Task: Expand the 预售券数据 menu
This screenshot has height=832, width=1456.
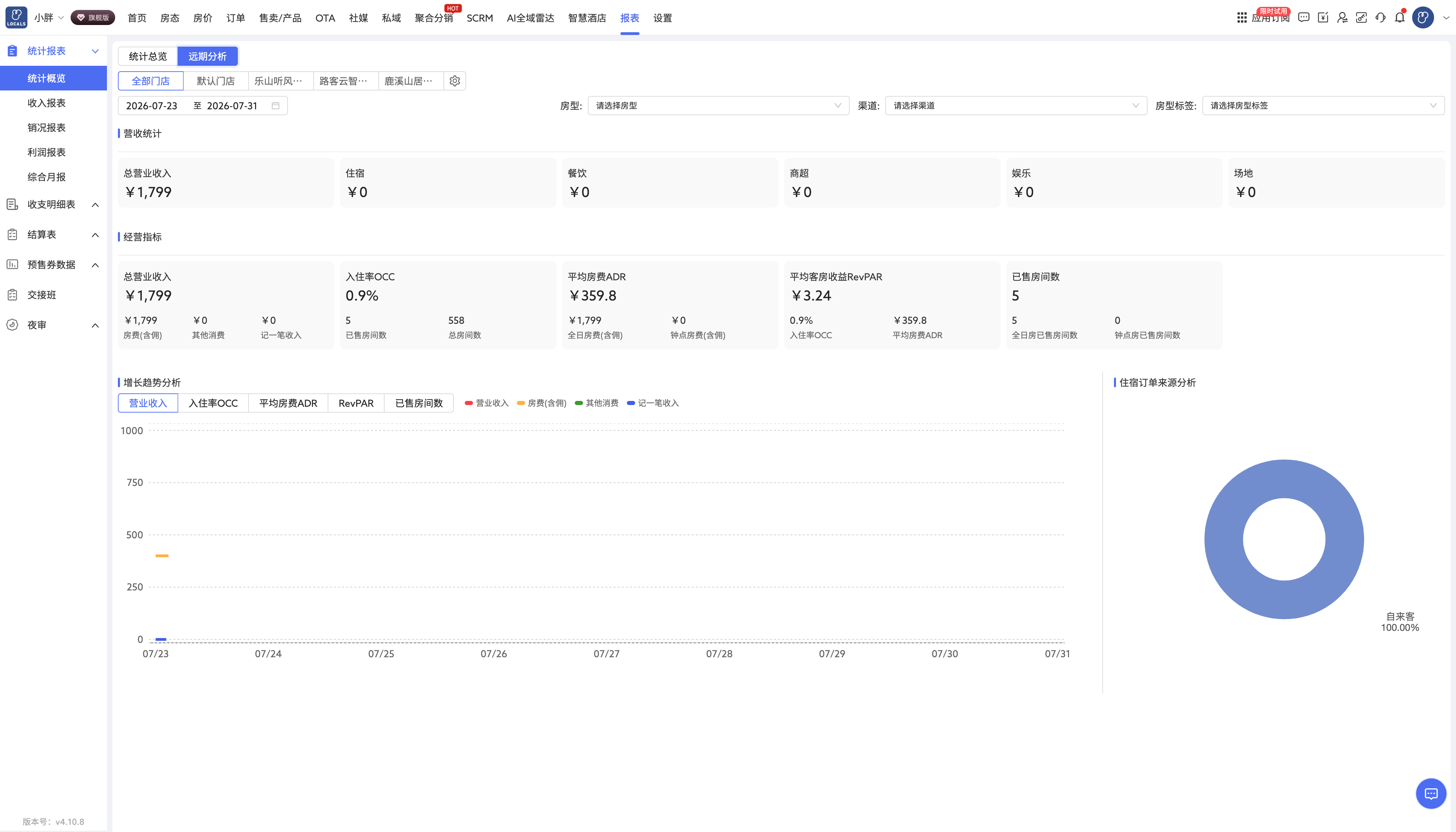Action: click(x=53, y=265)
